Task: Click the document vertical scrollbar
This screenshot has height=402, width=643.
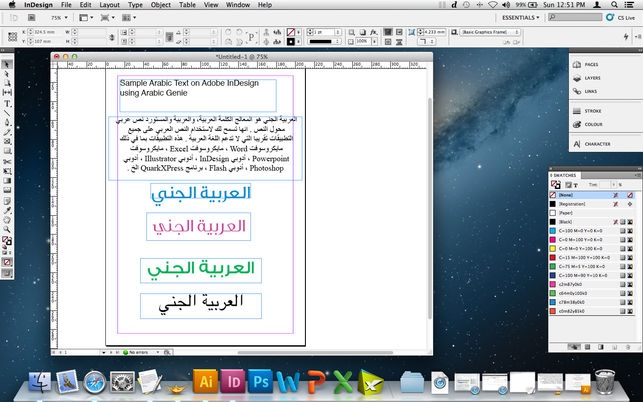Action: [x=430, y=208]
